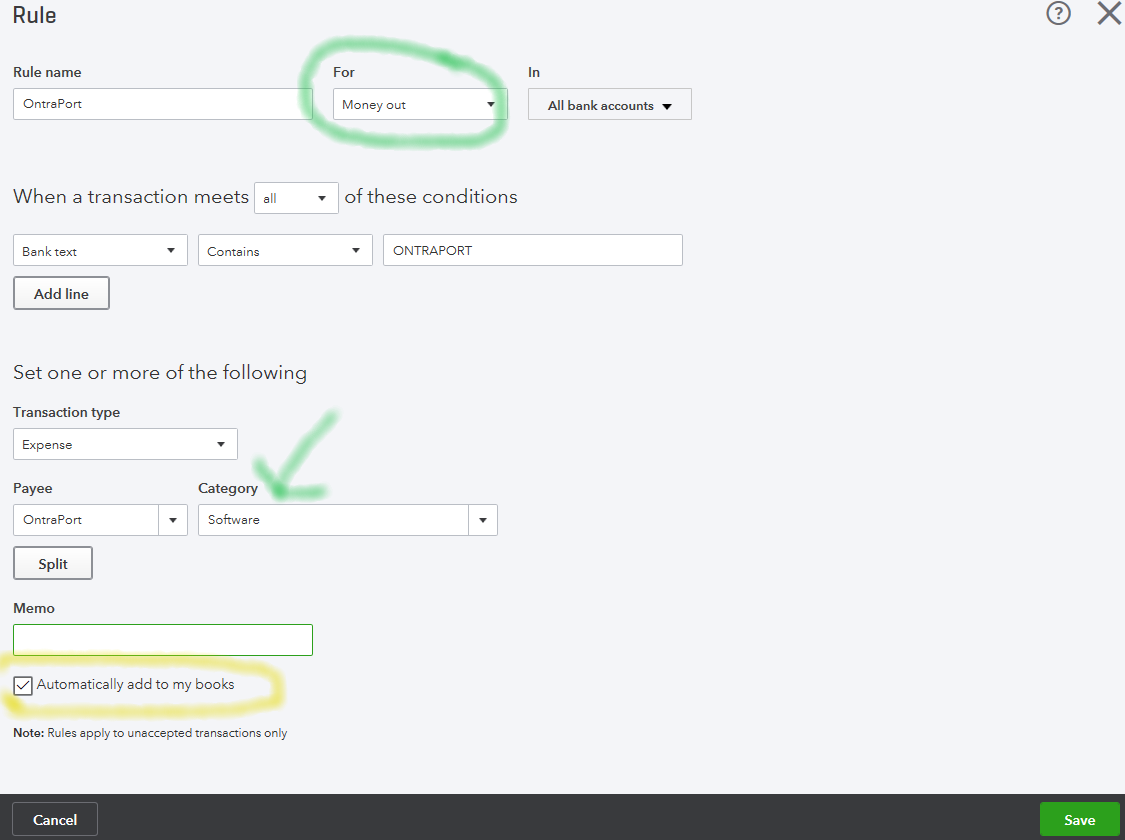Close the Rule dialog with X
This screenshot has height=840, width=1125.
(x=1109, y=13)
